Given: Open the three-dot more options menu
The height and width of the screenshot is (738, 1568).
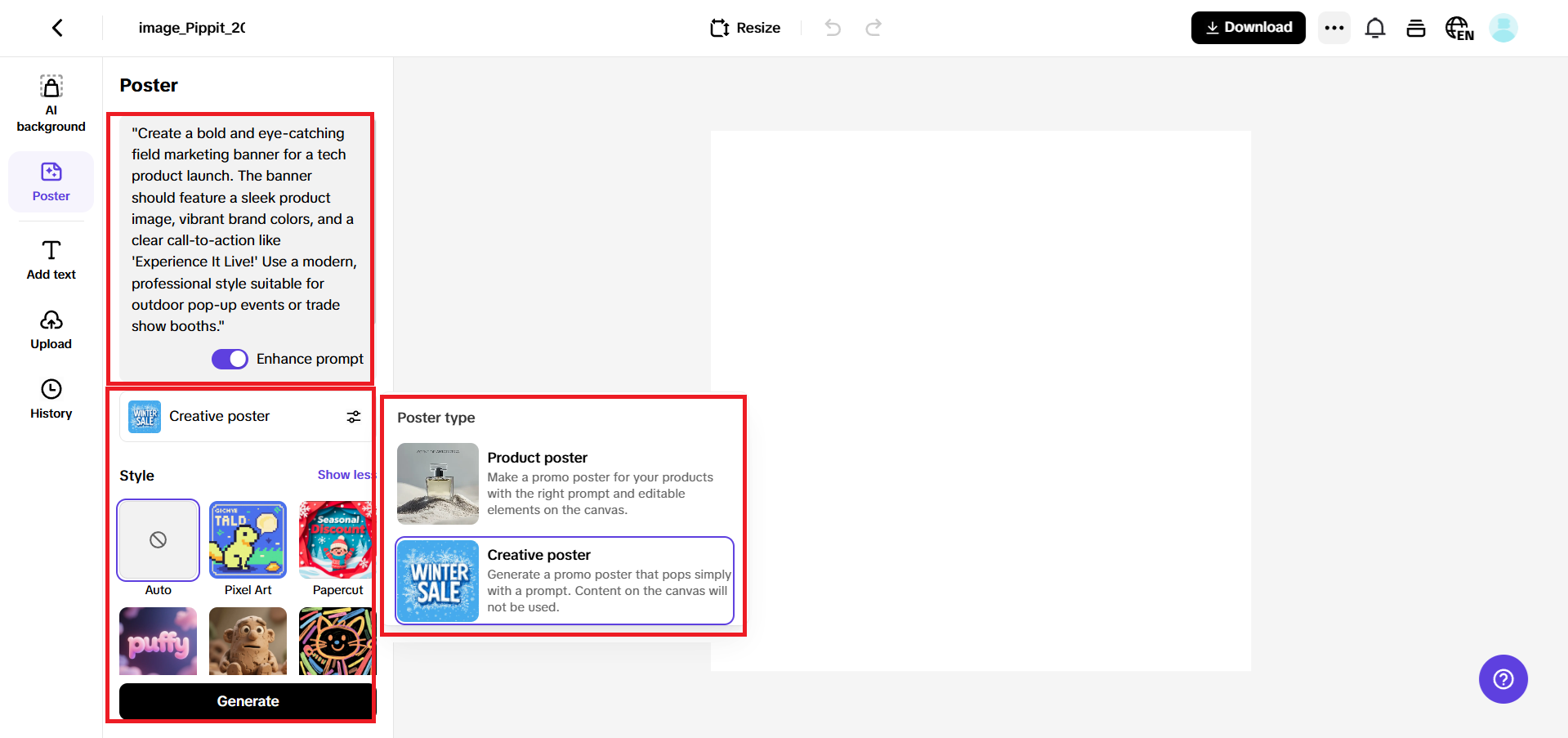Looking at the screenshot, I should tap(1334, 28).
